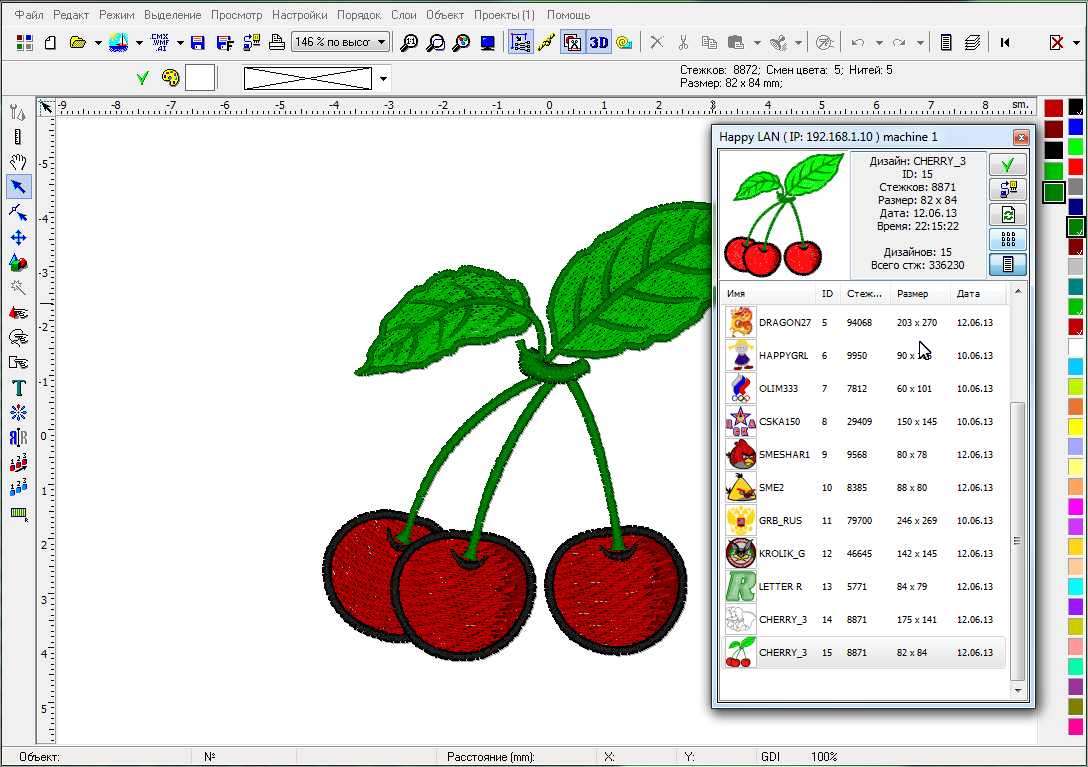The height and width of the screenshot is (767, 1088).
Task: Select the Text tool in left toolbar
Action: (18, 387)
